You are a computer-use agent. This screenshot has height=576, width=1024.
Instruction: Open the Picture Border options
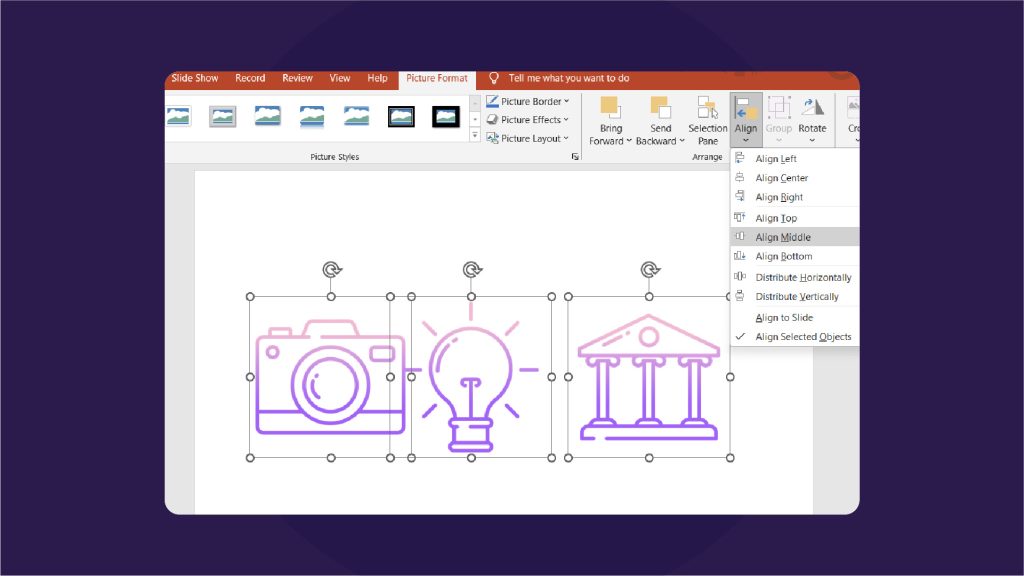click(x=529, y=100)
